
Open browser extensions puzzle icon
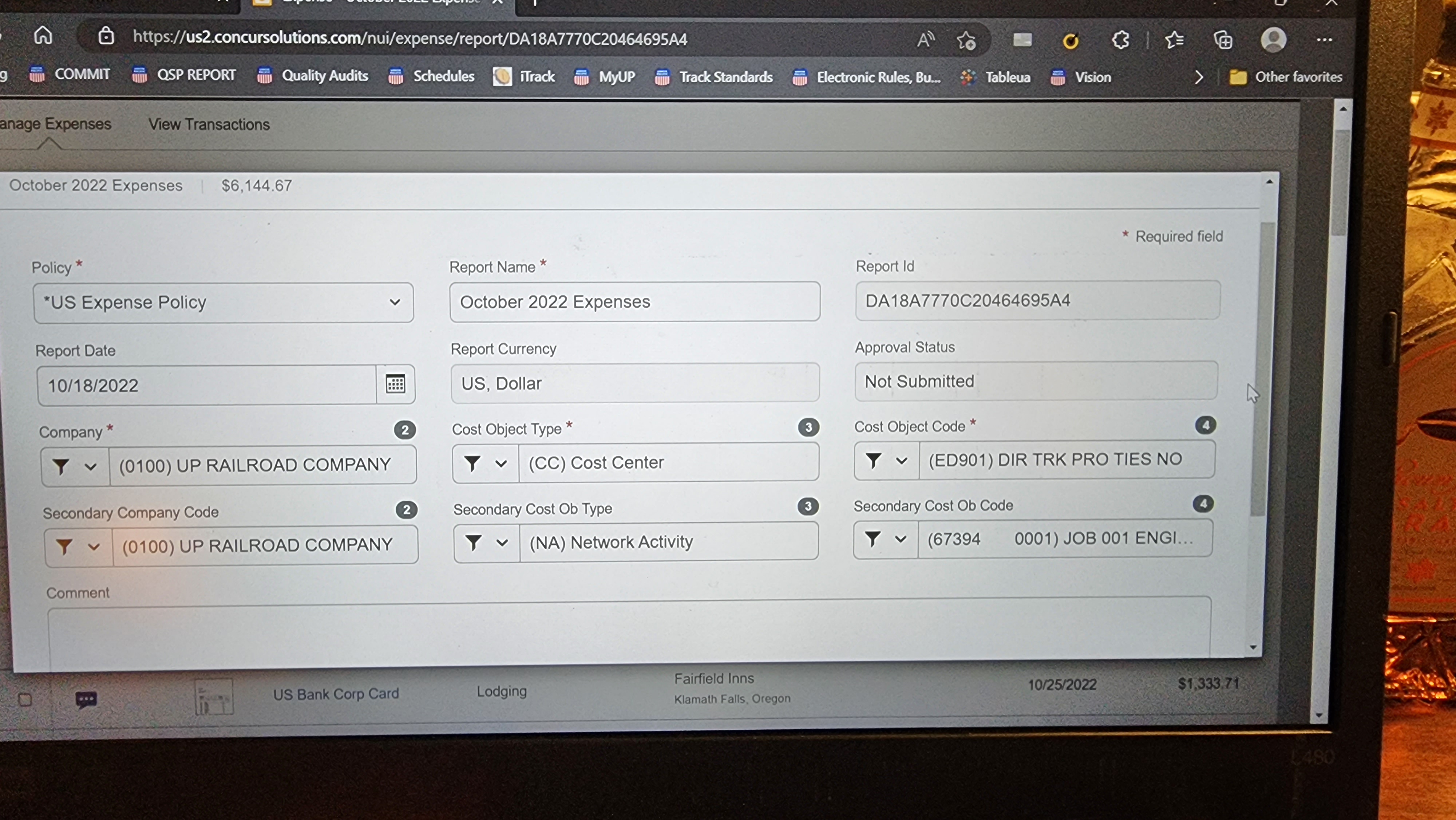click(x=1120, y=40)
